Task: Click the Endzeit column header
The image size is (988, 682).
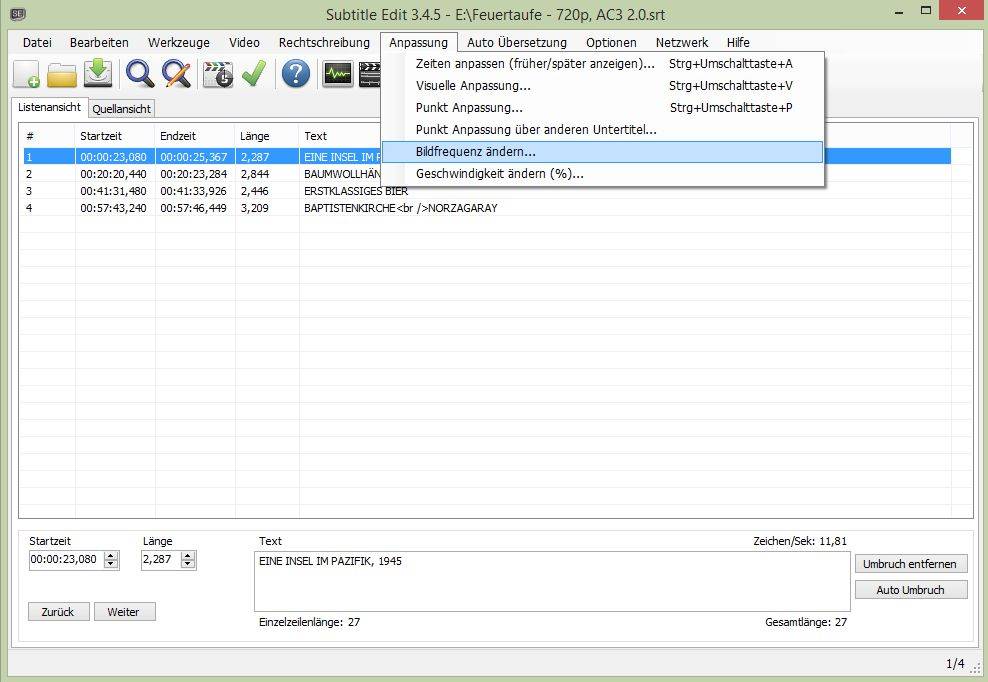Action: (195, 136)
